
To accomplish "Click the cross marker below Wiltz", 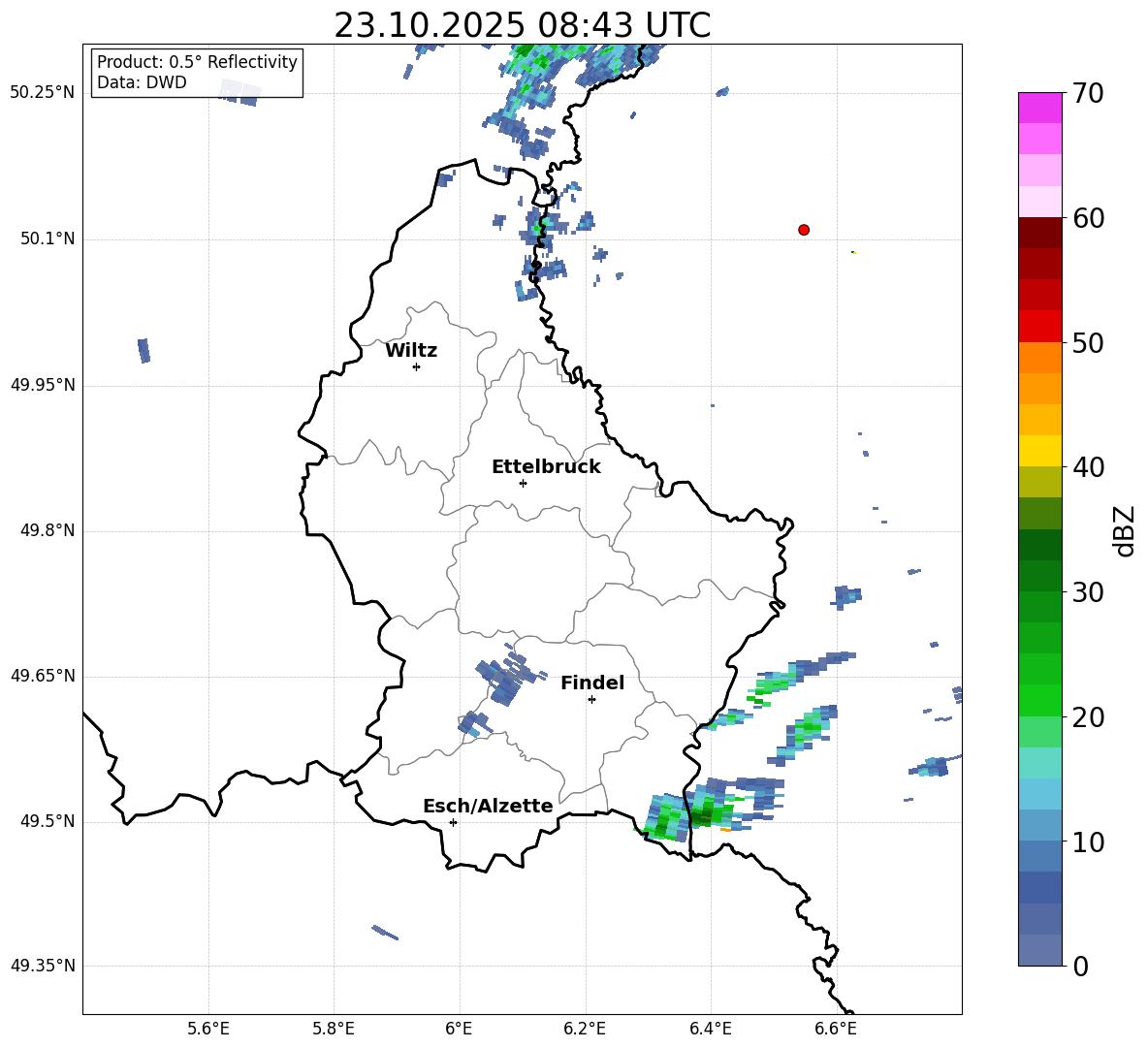I will pyautogui.click(x=417, y=366).
